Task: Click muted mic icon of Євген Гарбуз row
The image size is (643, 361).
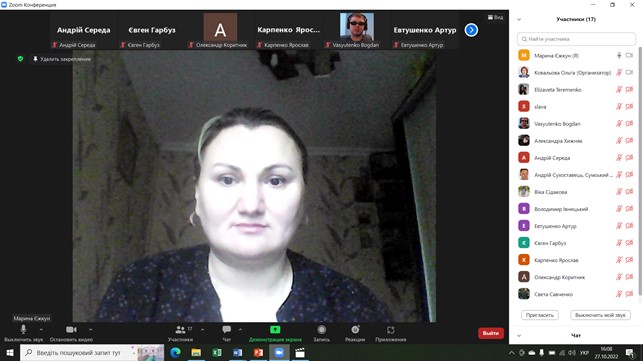Action: click(x=619, y=243)
